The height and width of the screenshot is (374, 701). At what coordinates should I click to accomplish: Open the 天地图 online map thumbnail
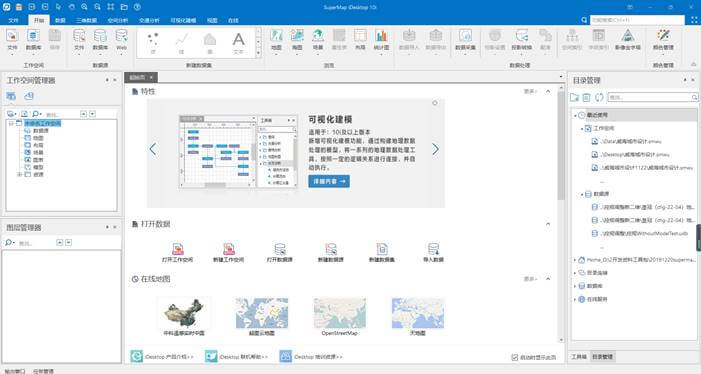pos(418,317)
